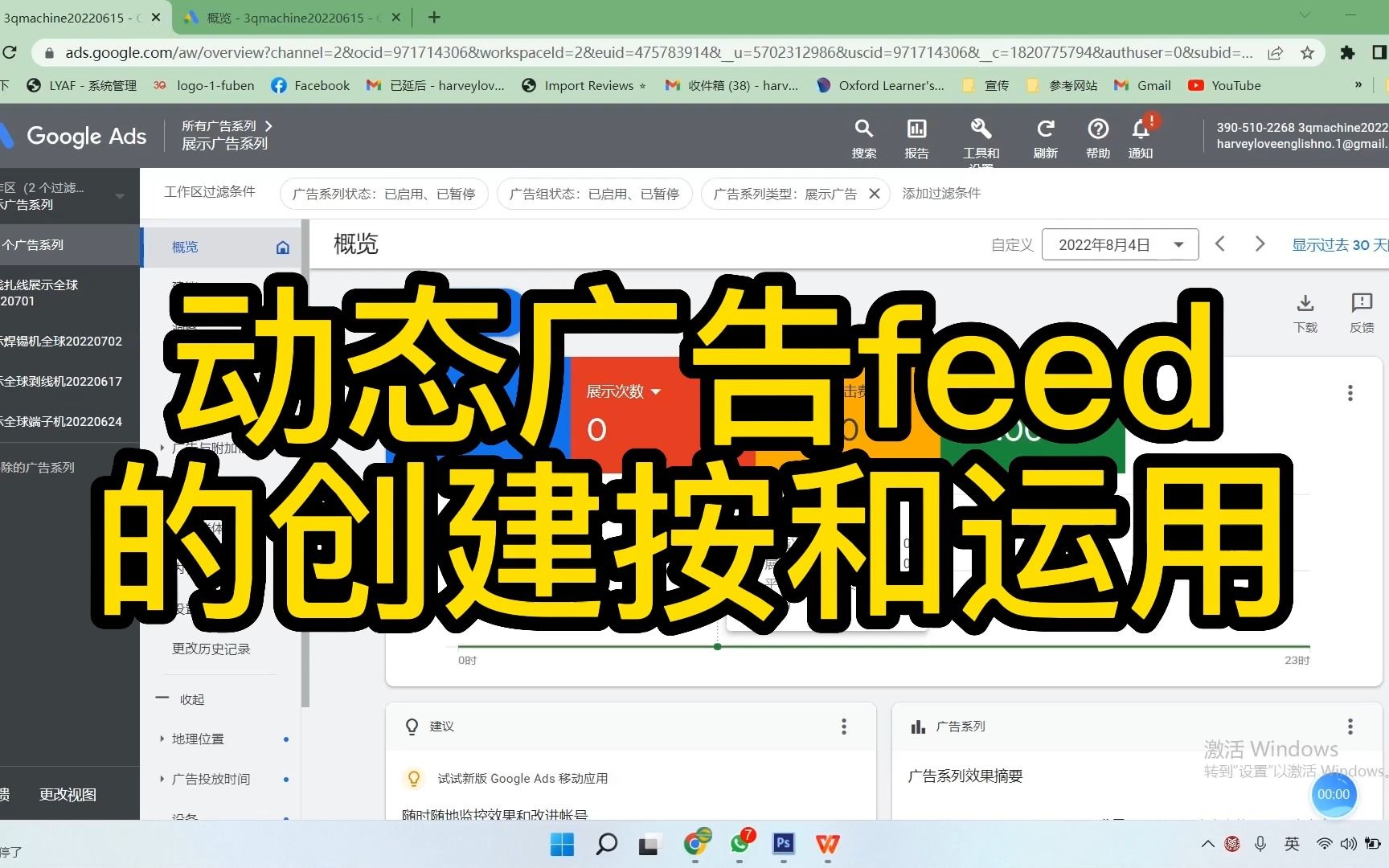
Task: Open 更改历史记录 menu item
Action: point(211,649)
